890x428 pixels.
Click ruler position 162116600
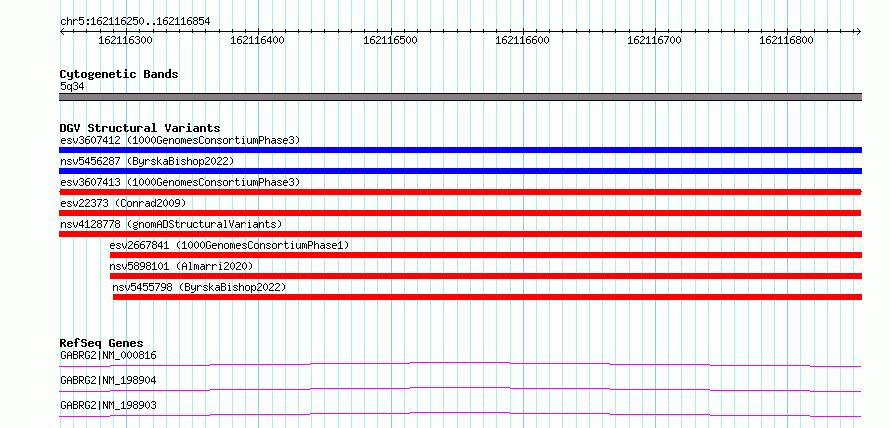coord(523,40)
